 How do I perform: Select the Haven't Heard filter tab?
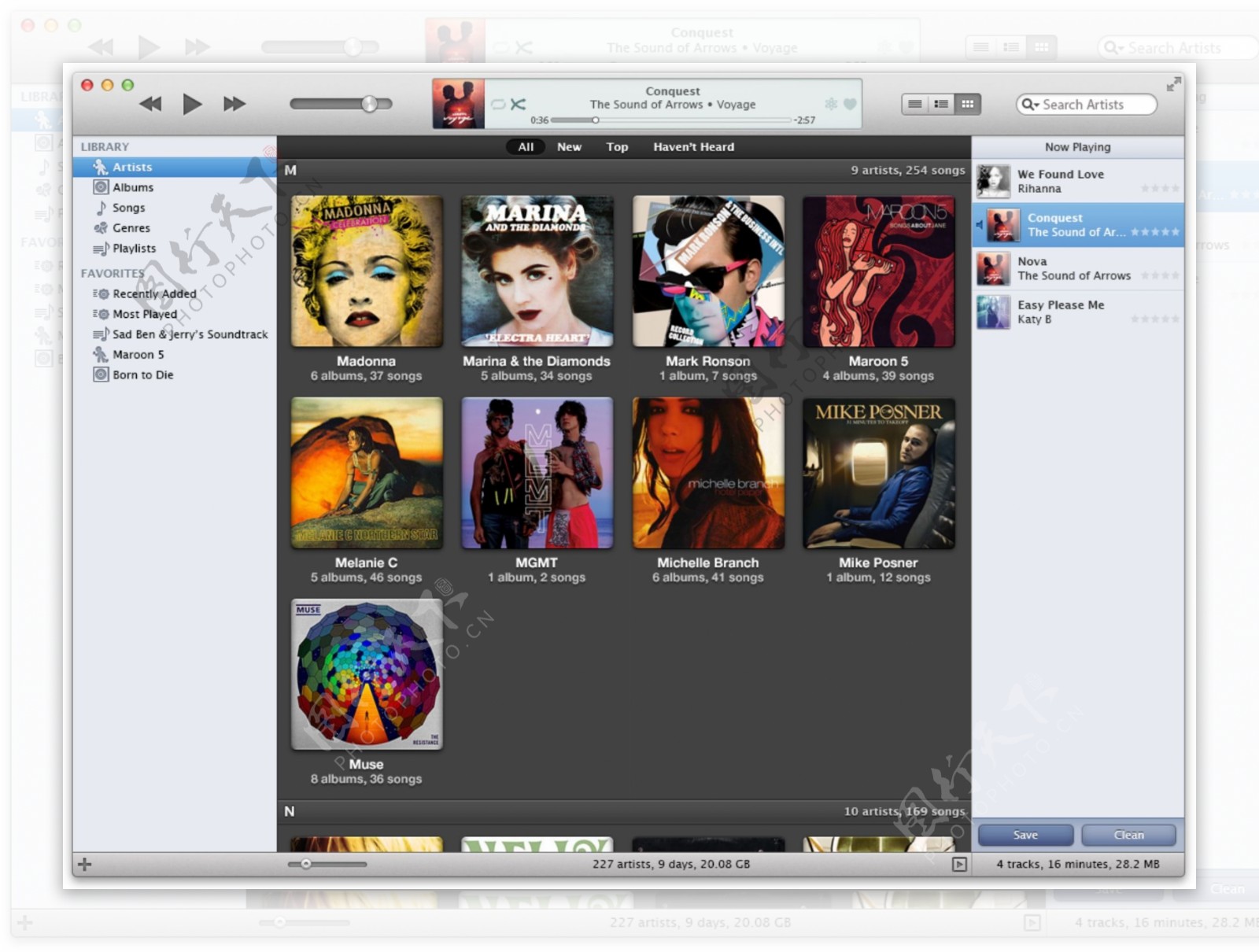coord(693,147)
